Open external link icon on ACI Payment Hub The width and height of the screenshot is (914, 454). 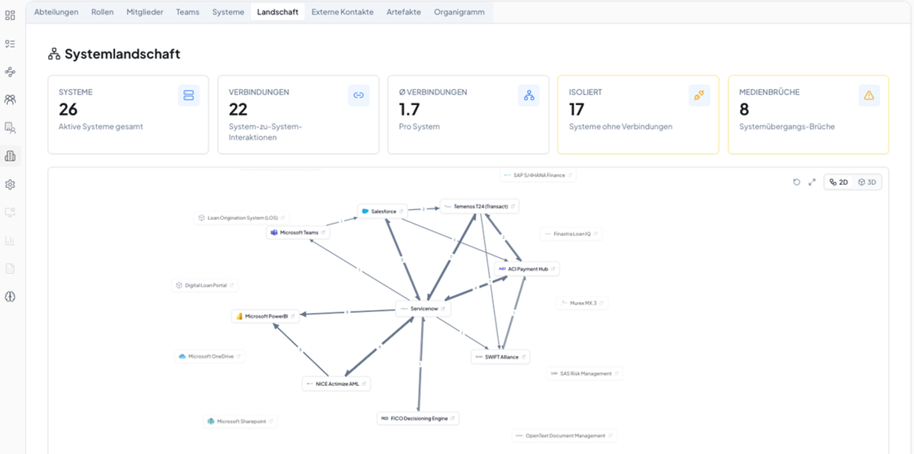[x=553, y=269]
